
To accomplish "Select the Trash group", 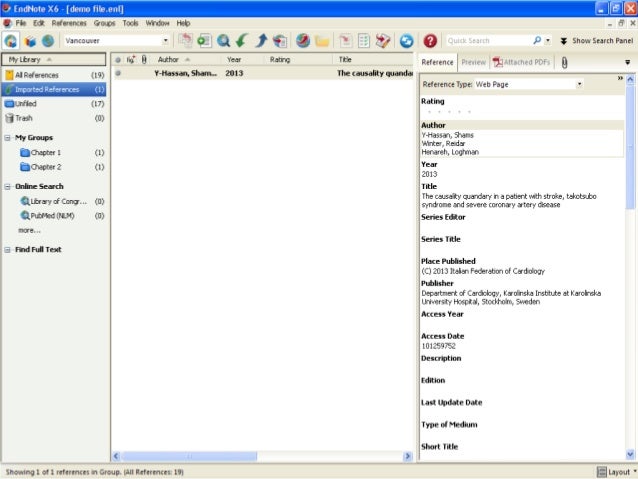I will [54, 118].
